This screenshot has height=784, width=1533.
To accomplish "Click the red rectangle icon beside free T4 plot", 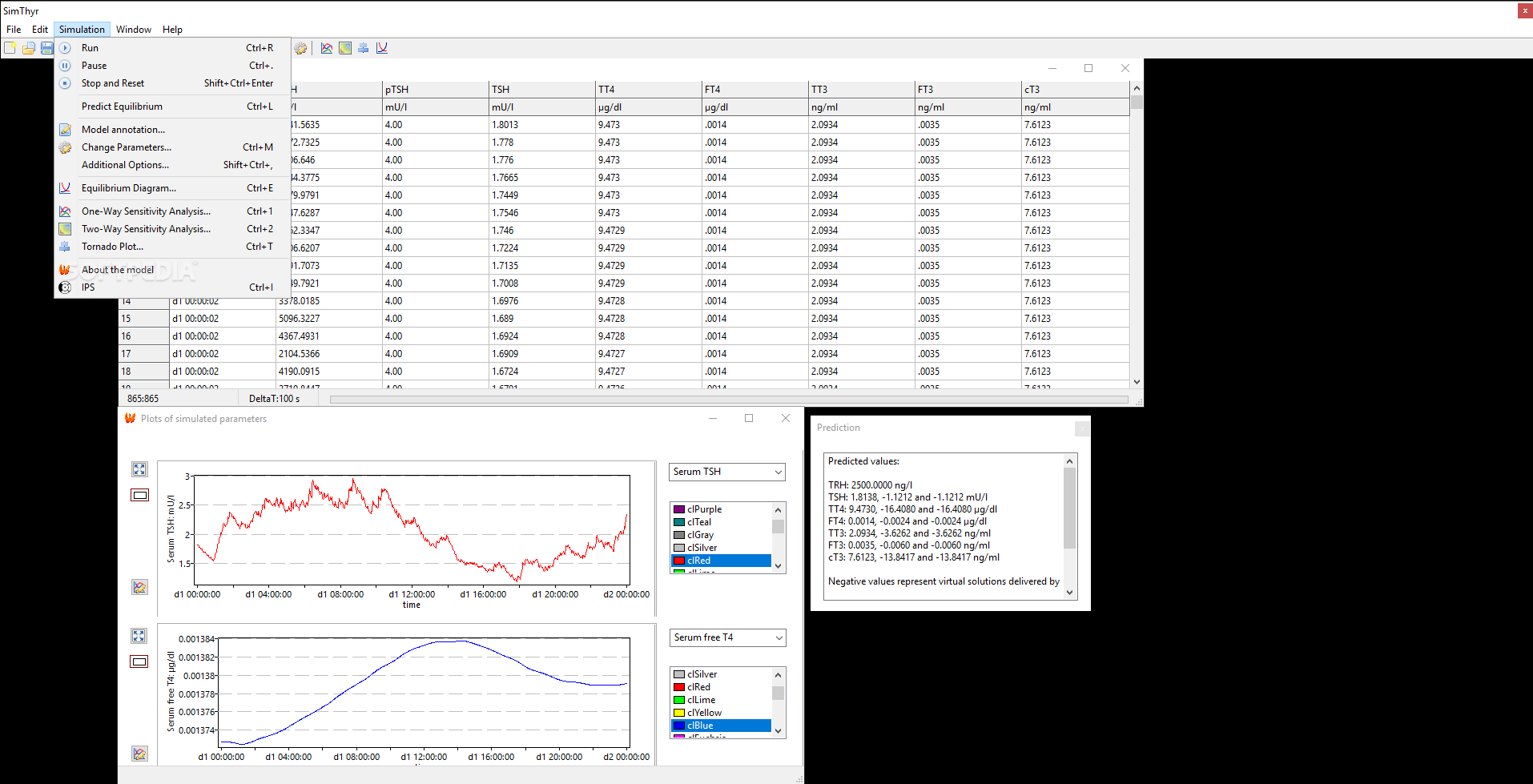I will [139, 661].
